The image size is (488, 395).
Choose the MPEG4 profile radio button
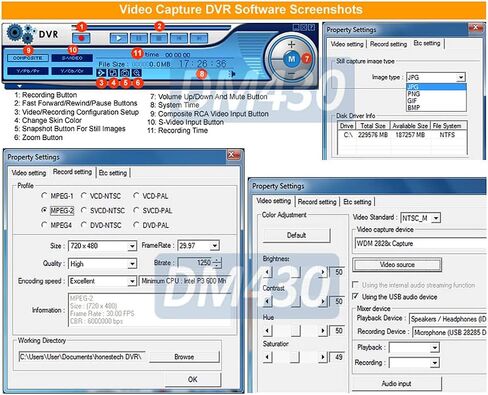(44, 225)
